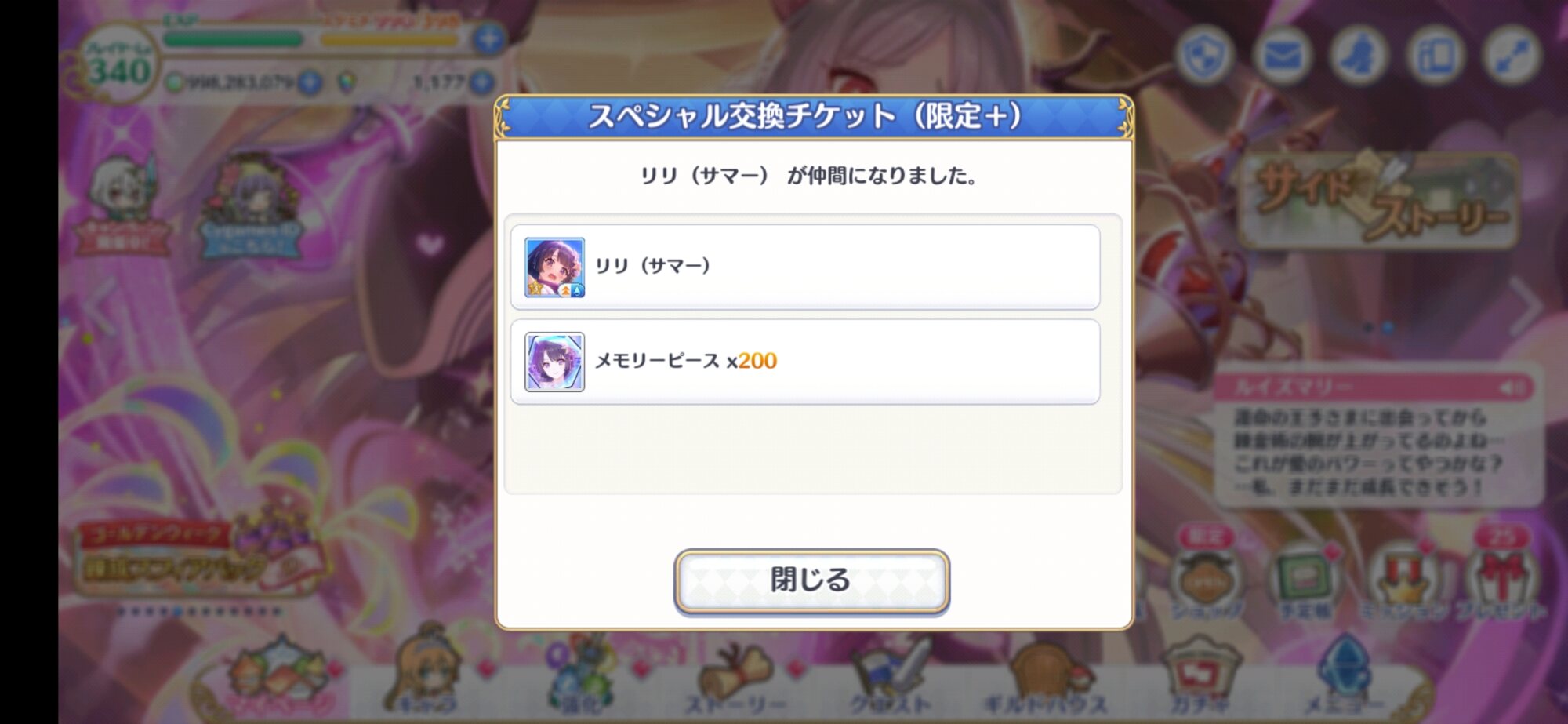Open the サイドストーリー banner
1568x724 pixels.
pyautogui.click(x=1380, y=200)
